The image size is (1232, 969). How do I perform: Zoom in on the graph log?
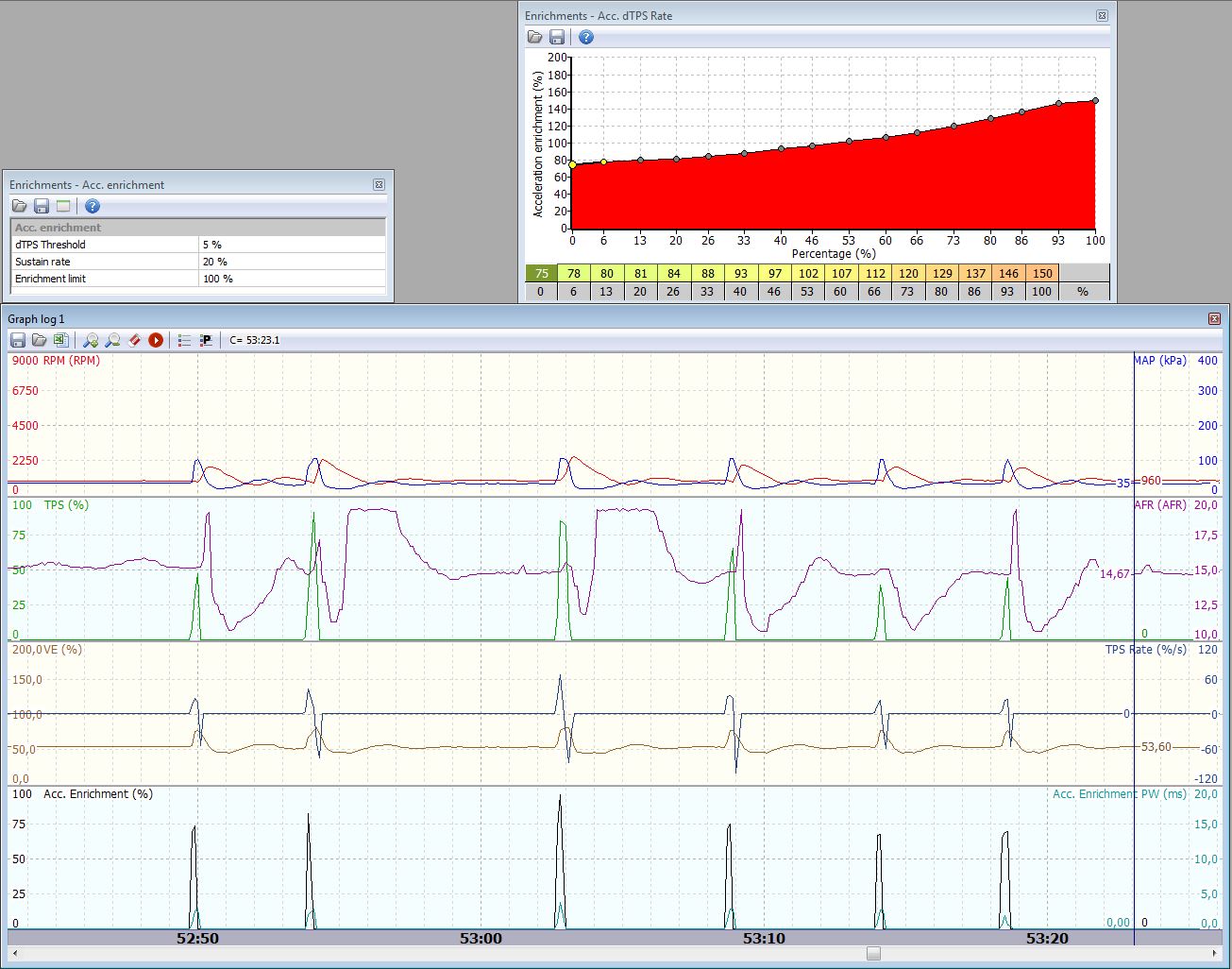point(91,340)
